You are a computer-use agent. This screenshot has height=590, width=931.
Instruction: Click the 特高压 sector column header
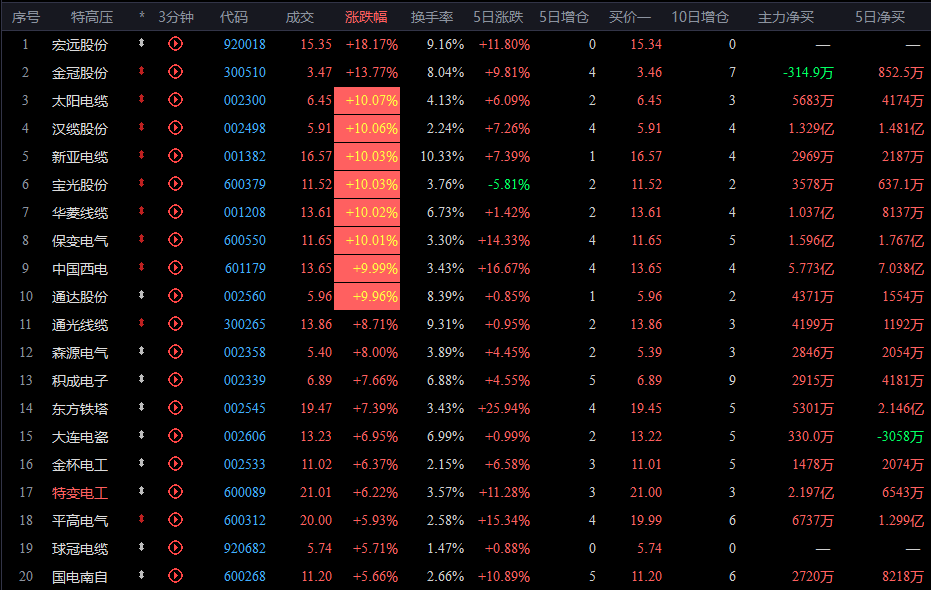[x=92, y=17]
